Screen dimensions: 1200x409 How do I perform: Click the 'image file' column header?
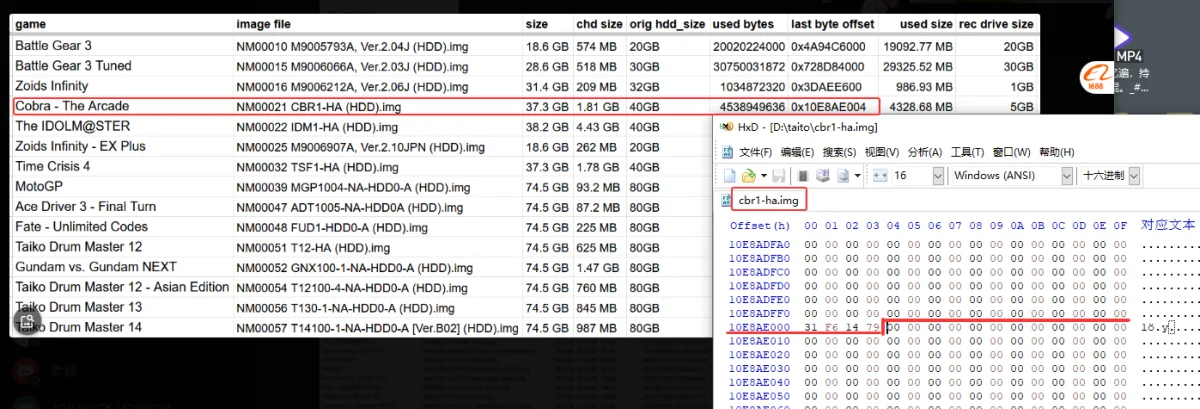click(x=264, y=24)
